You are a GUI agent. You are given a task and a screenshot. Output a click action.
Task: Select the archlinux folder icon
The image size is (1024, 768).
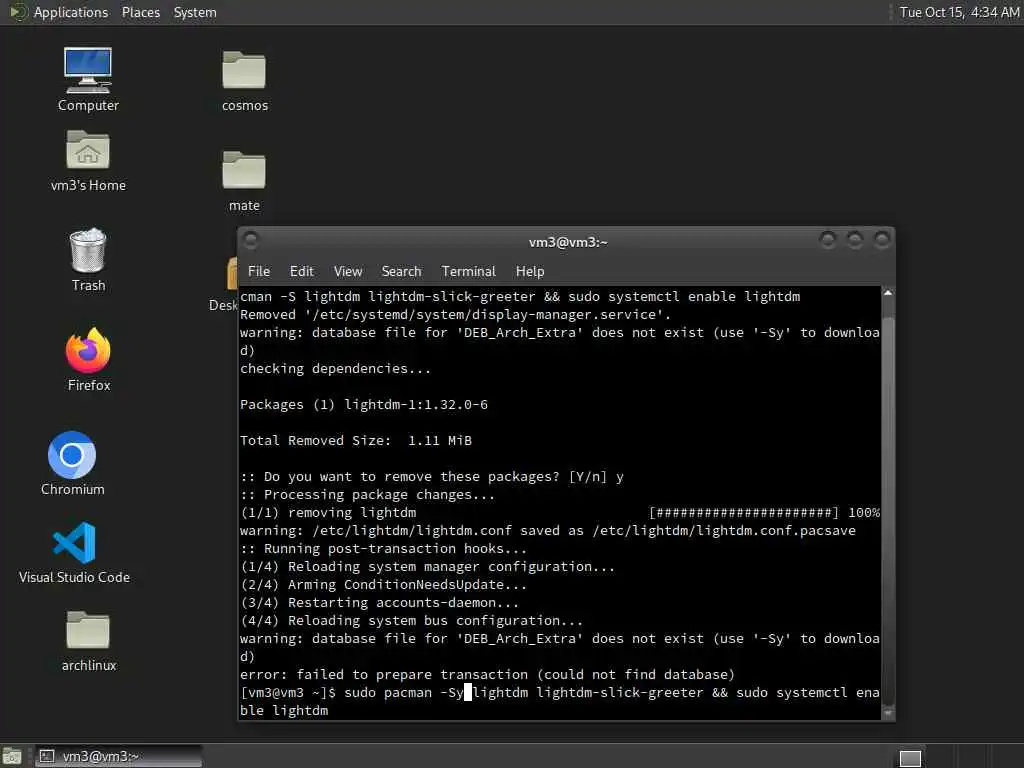[x=88, y=641]
